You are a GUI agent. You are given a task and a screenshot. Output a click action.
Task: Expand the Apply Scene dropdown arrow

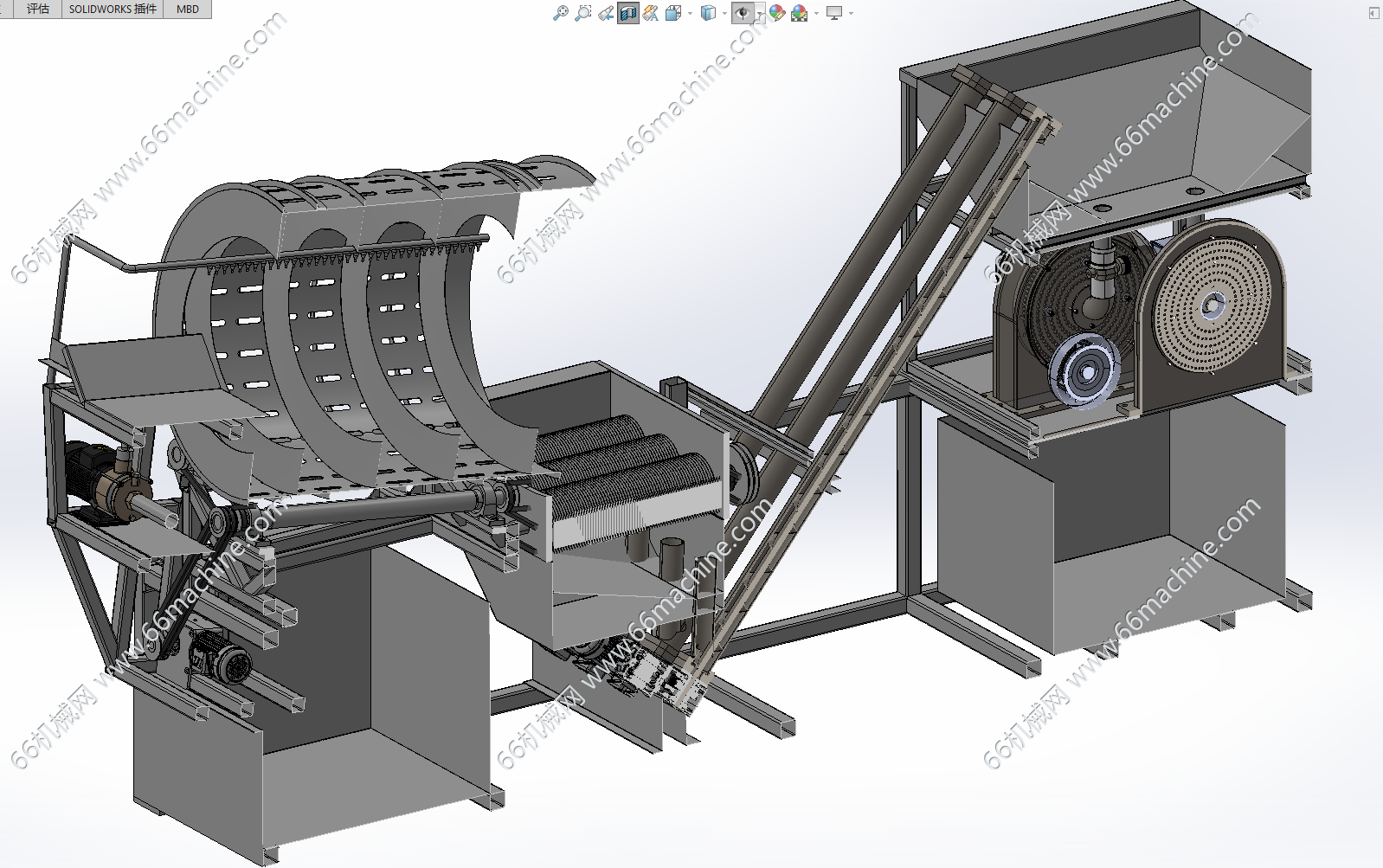click(816, 13)
